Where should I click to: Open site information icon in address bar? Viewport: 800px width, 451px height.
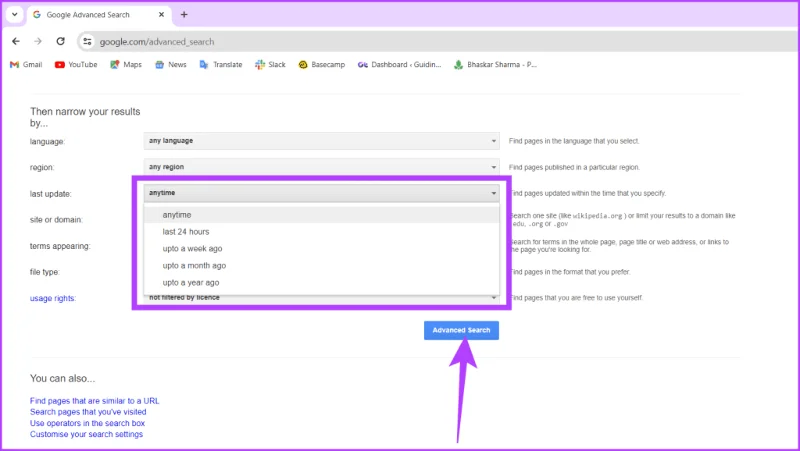click(87, 42)
